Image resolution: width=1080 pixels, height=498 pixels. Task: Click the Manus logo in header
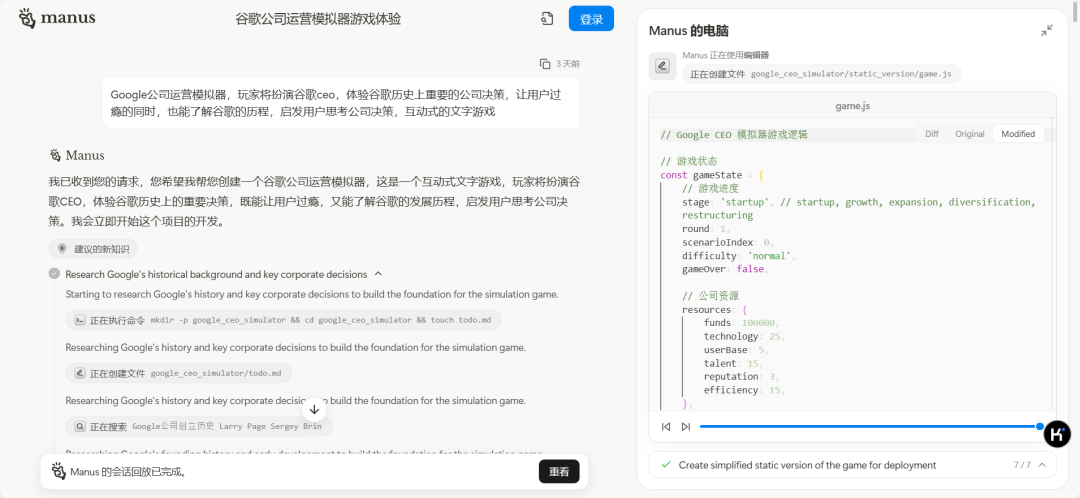click(x=57, y=18)
